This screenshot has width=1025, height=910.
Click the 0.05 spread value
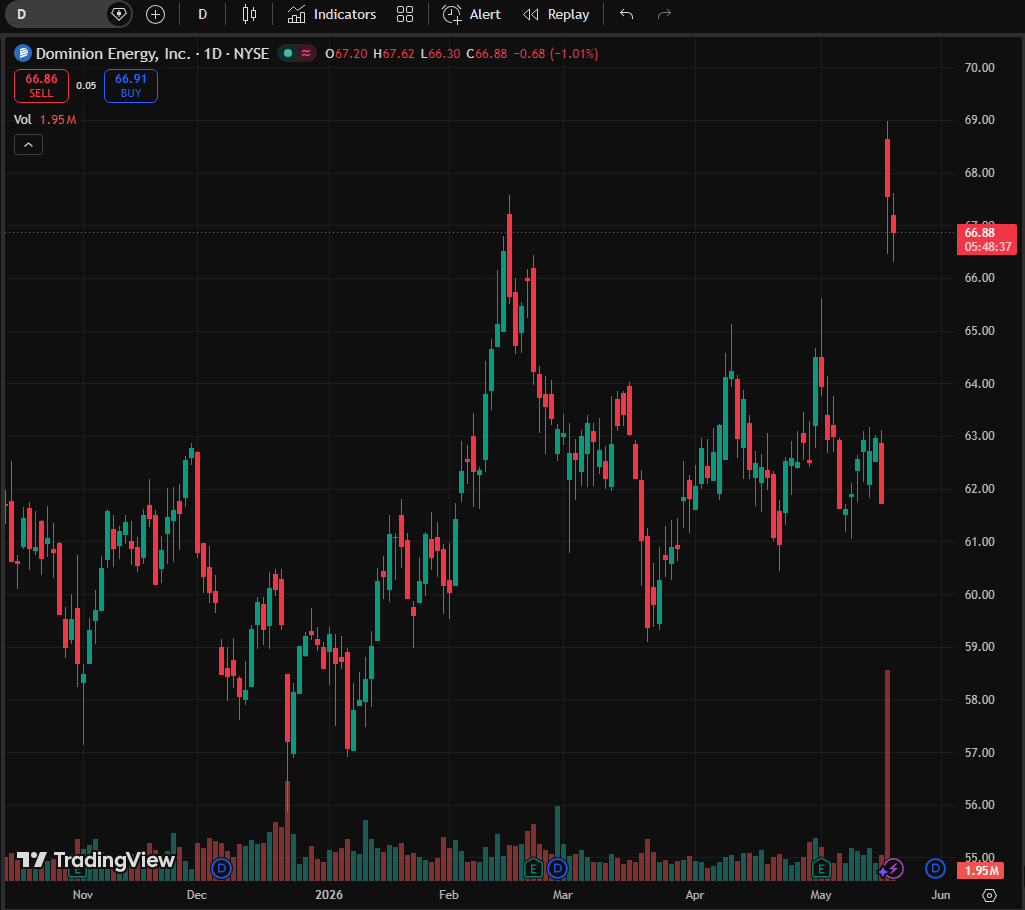[x=86, y=86]
